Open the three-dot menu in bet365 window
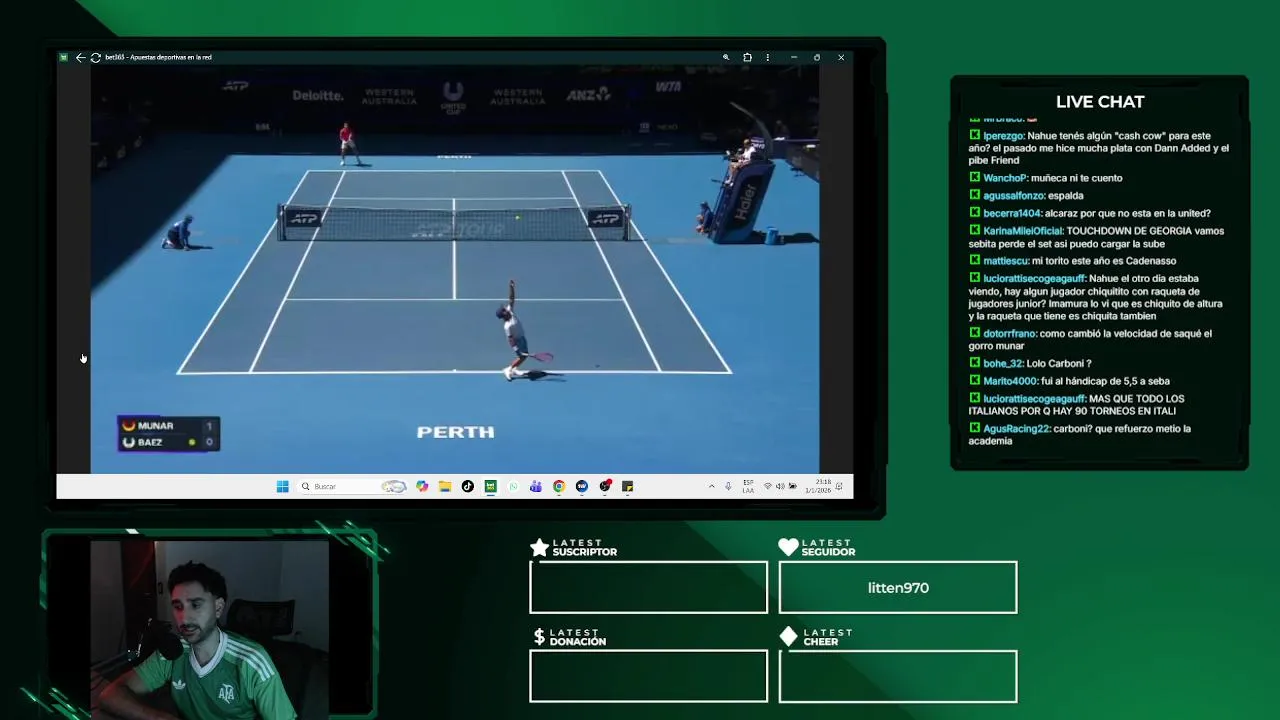 tap(768, 57)
